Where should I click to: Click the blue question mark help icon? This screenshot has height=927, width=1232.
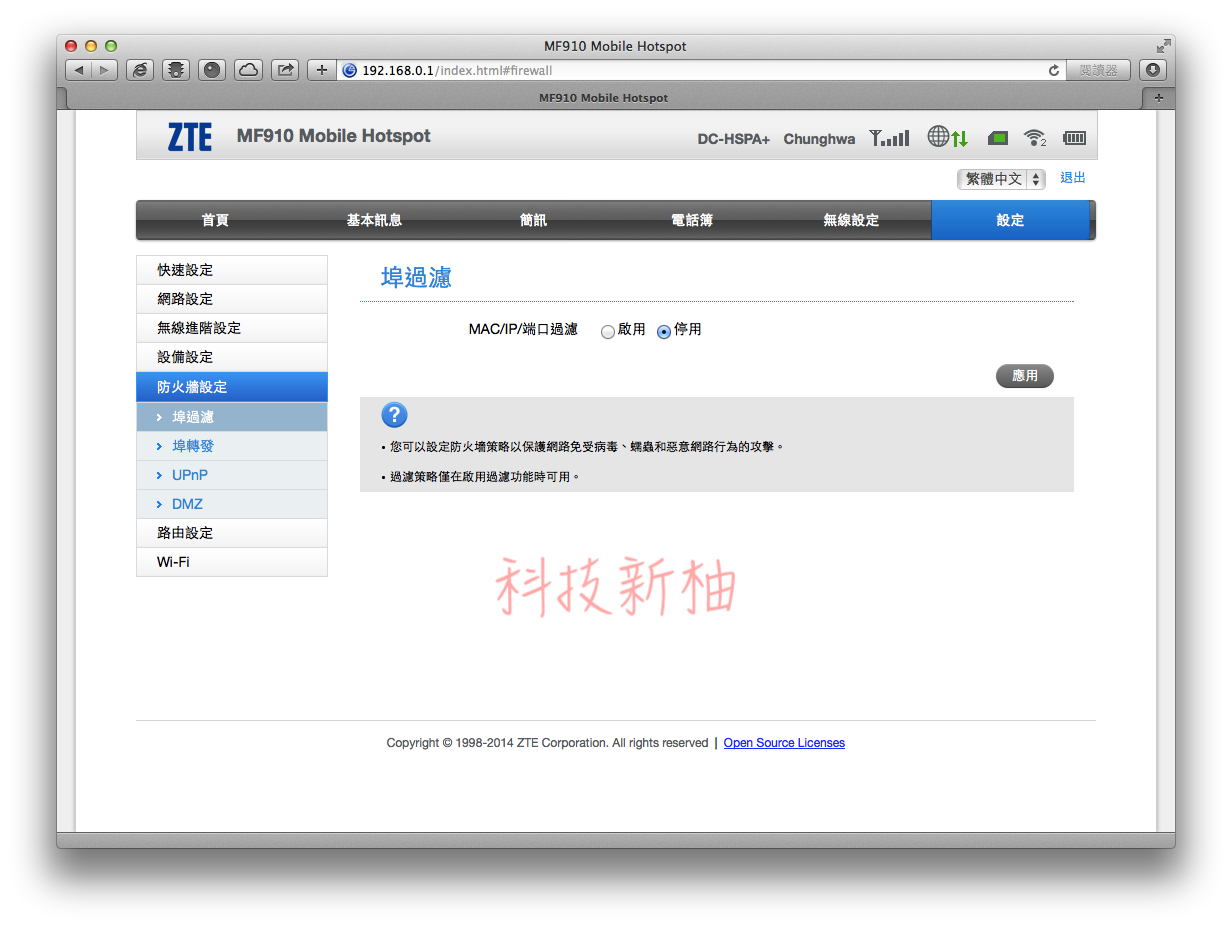point(394,415)
